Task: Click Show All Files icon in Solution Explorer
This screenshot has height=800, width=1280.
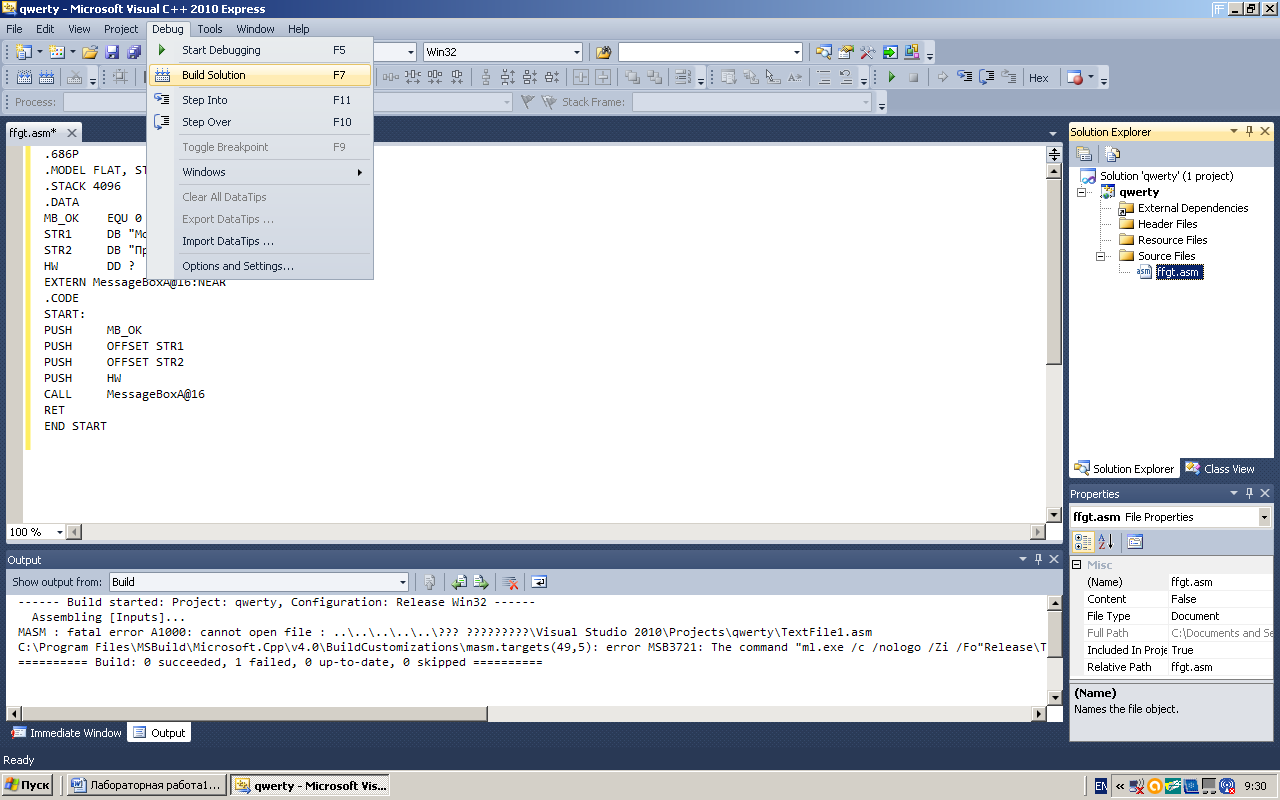Action: [x=1113, y=154]
